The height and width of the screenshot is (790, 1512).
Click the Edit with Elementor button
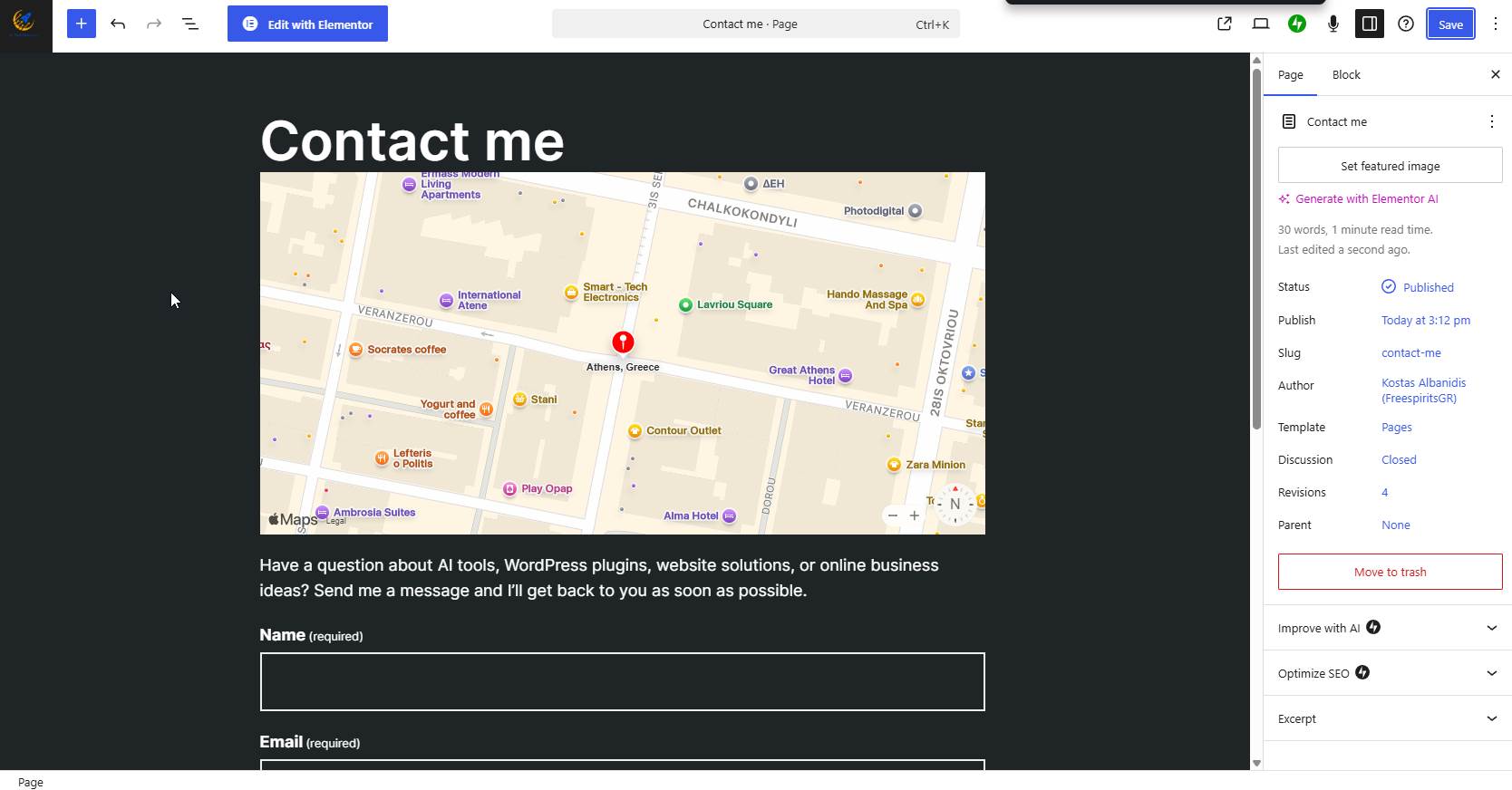307,24
